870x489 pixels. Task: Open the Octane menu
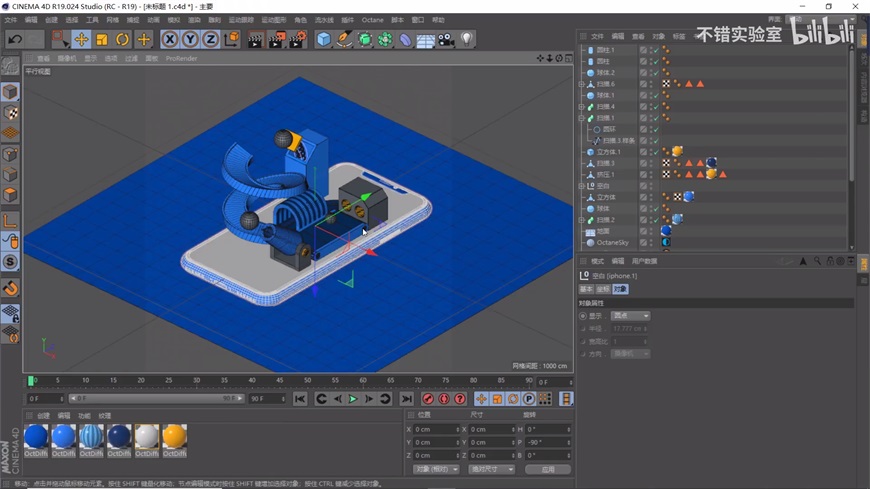coord(372,20)
